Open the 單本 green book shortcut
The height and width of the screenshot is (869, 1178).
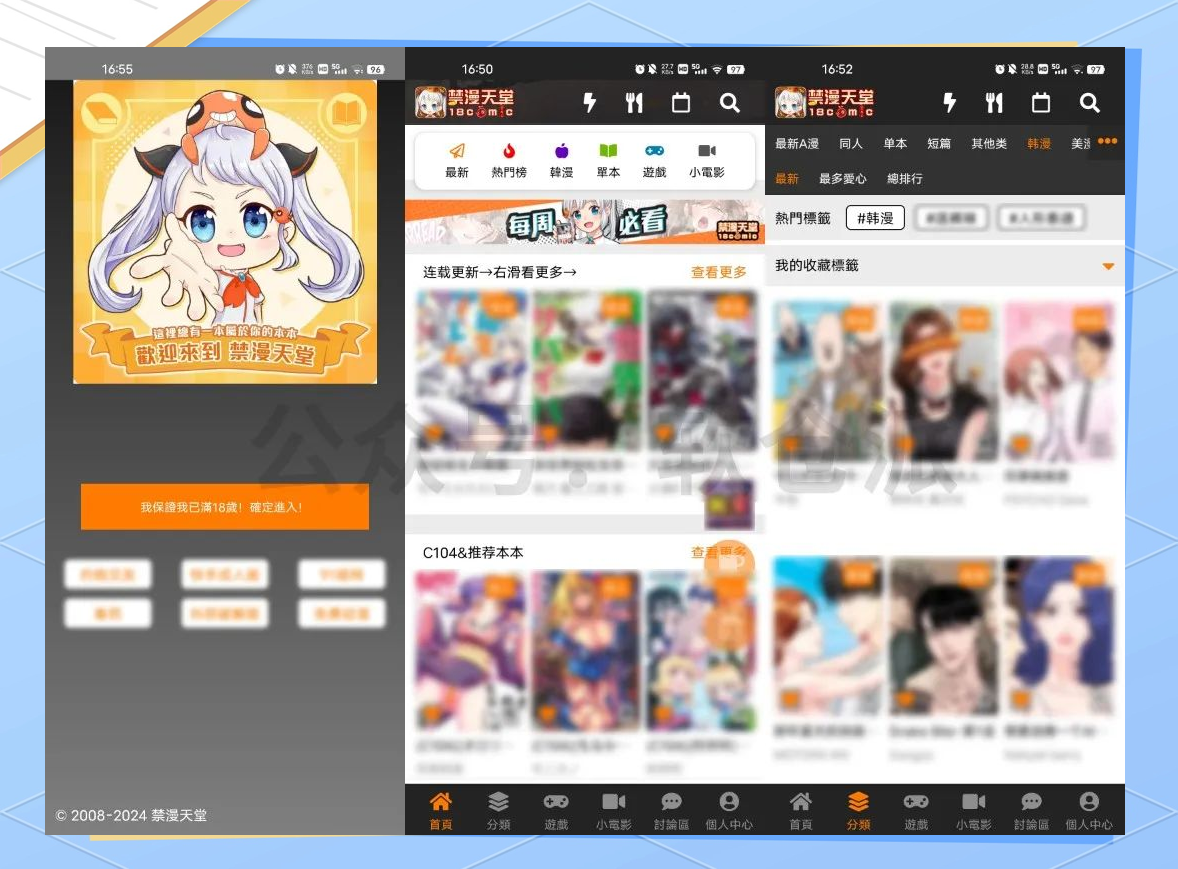pos(608,151)
